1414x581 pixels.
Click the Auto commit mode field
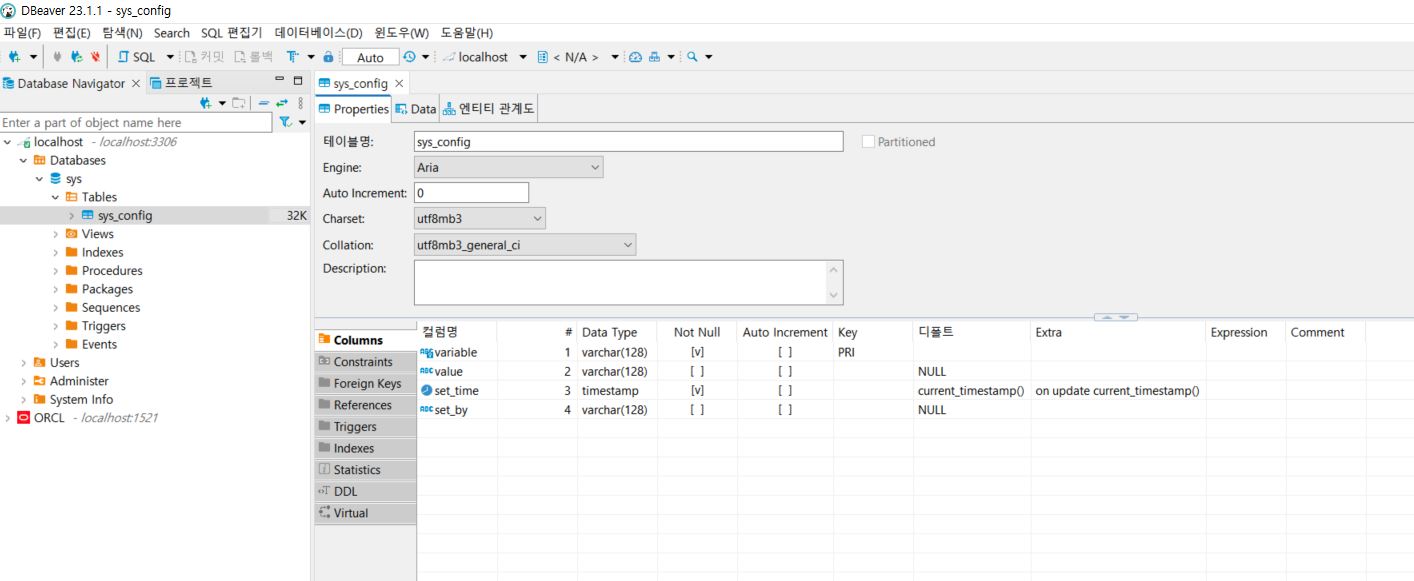point(370,57)
